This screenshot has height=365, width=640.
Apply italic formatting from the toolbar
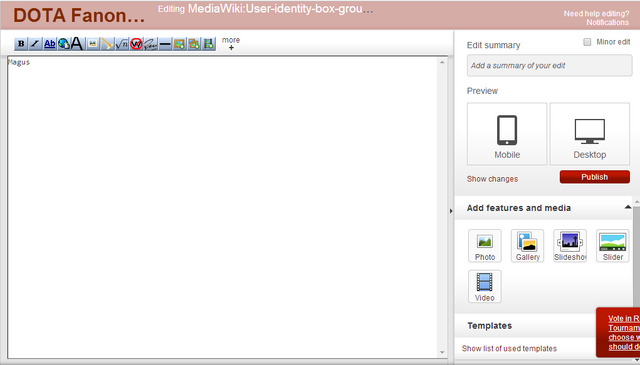[35, 44]
